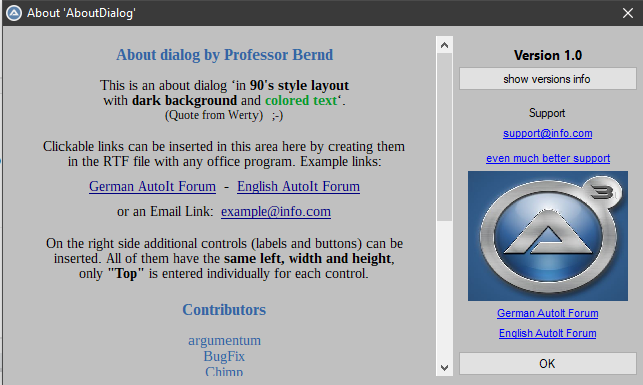Click the 'Contributors' heading
The height and width of the screenshot is (385, 643).
[224, 310]
